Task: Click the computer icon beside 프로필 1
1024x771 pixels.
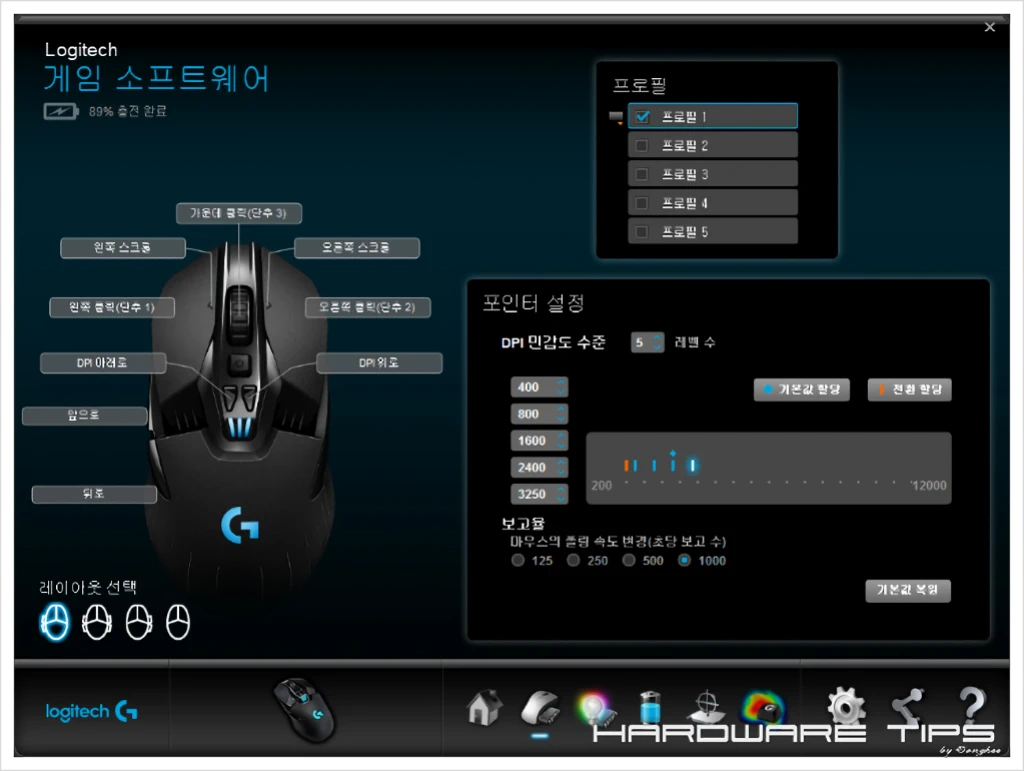Action: (616, 118)
